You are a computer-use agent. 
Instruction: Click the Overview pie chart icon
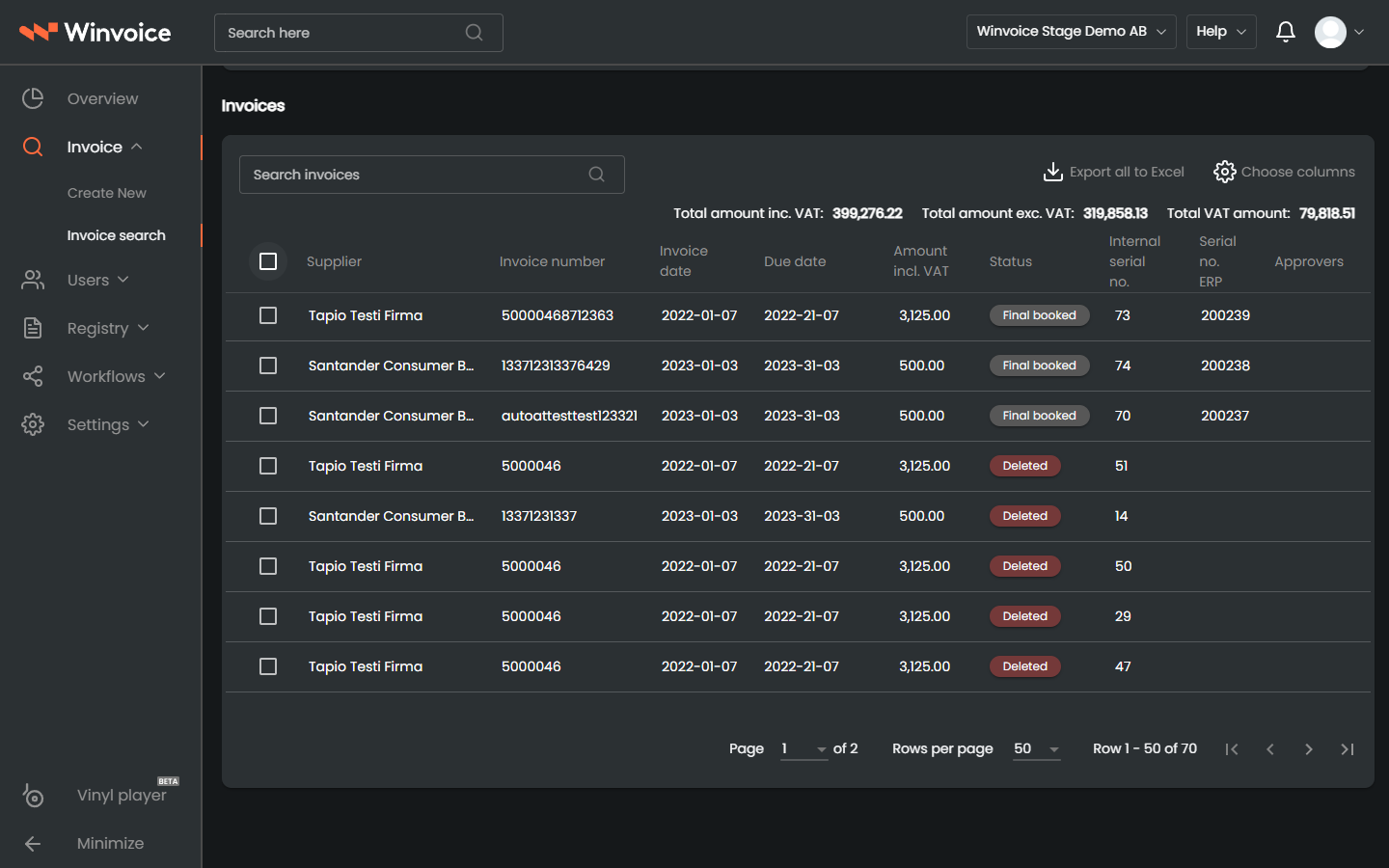(x=33, y=98)
